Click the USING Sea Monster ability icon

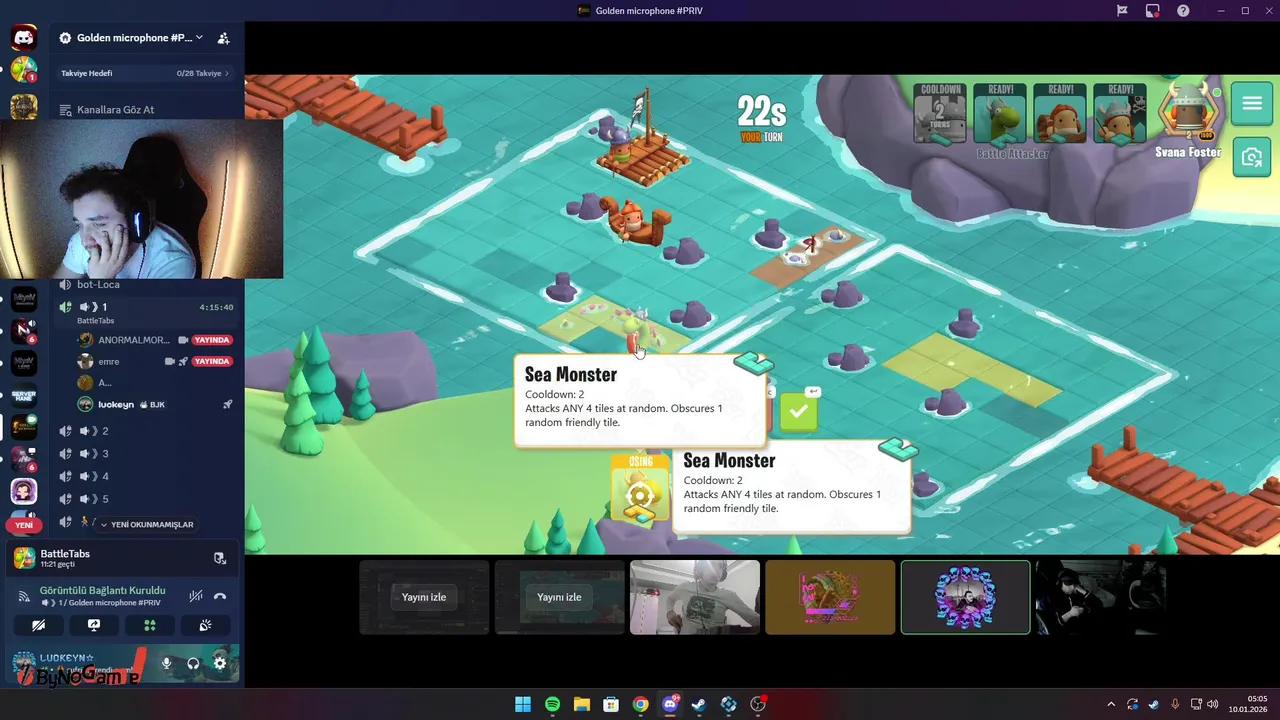coord(640,489)
